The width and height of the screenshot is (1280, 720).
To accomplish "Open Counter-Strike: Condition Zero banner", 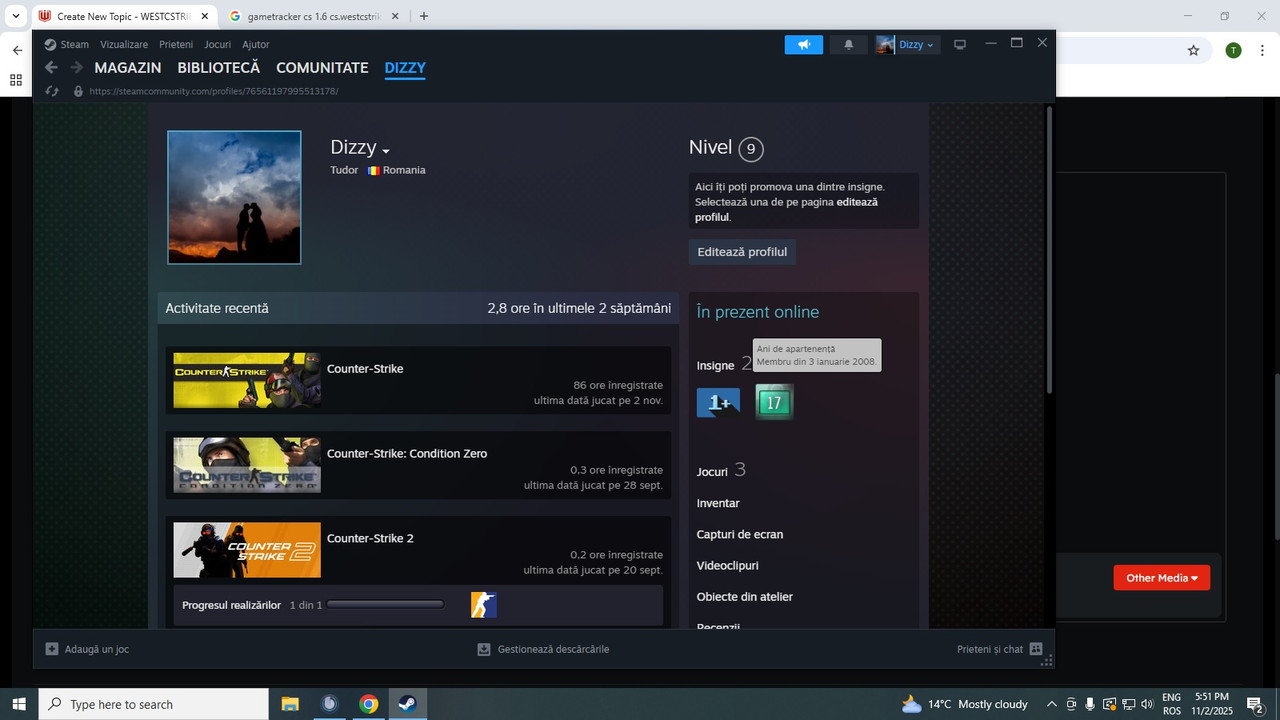I will 247,465.
